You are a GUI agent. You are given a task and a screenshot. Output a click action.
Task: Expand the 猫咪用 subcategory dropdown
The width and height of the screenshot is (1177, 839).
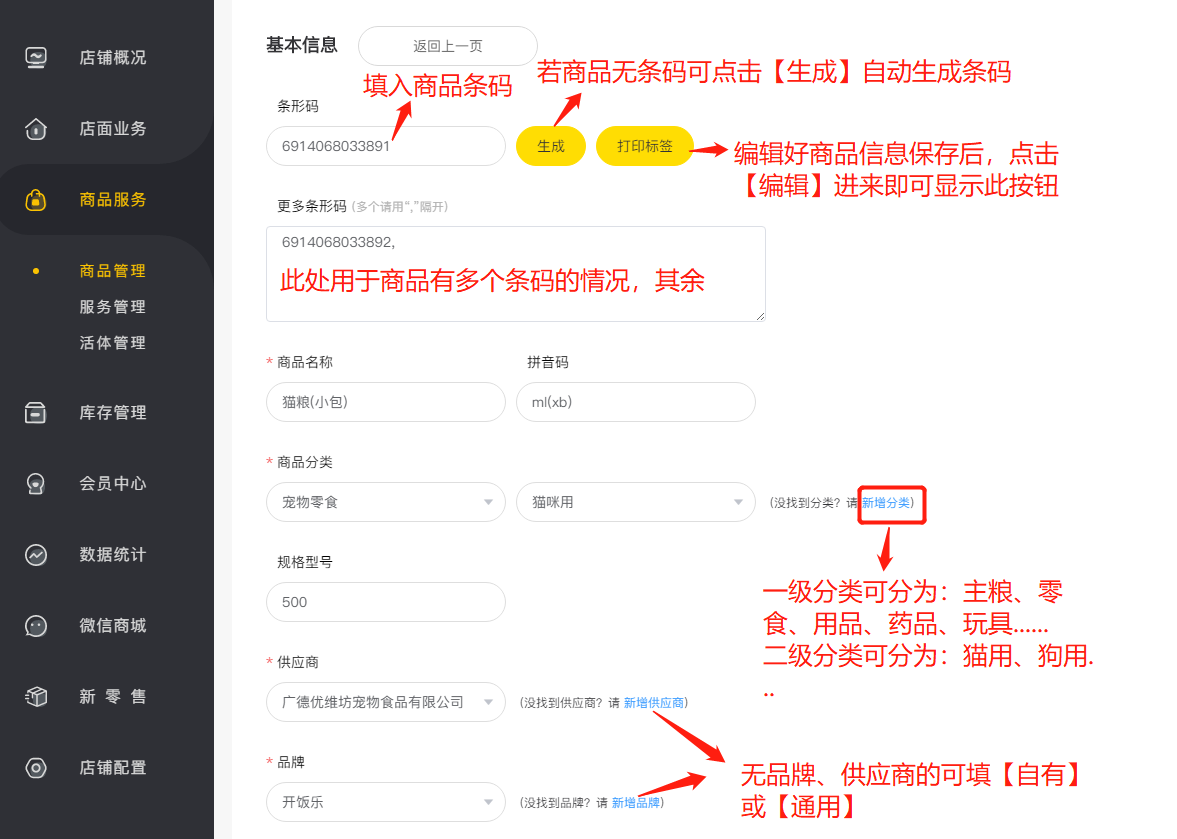point(636,502)
